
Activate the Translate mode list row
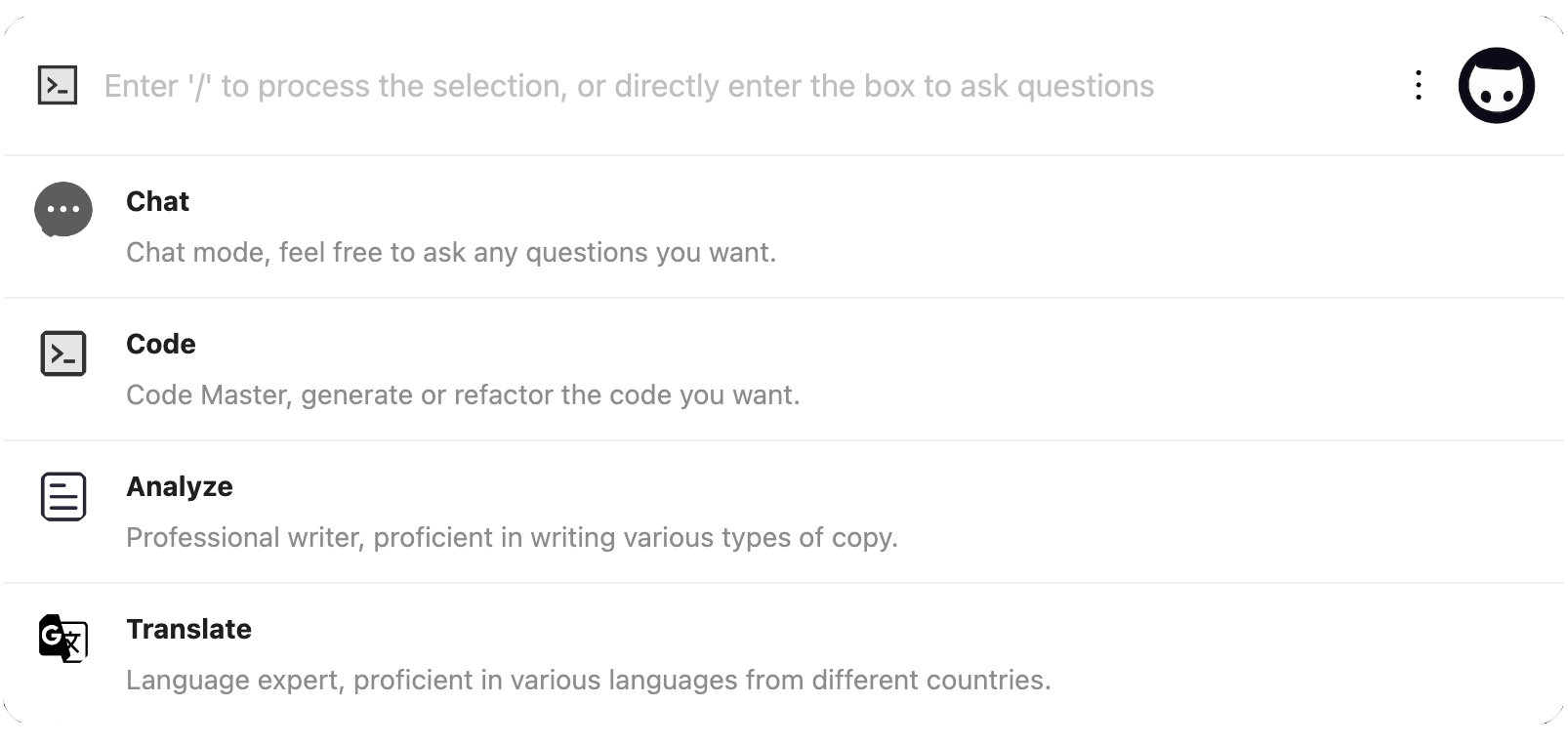click(784, 654)
